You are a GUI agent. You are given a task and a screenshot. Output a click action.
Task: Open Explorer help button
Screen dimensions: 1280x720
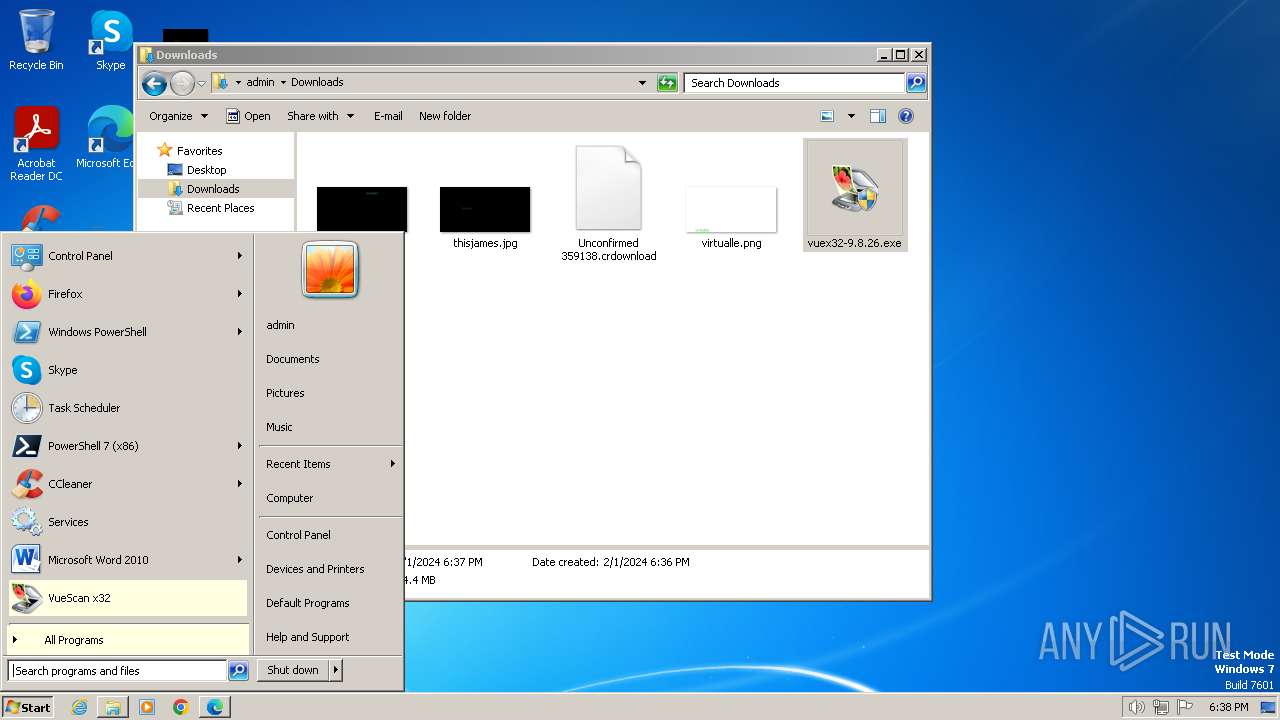click(906, 116)
